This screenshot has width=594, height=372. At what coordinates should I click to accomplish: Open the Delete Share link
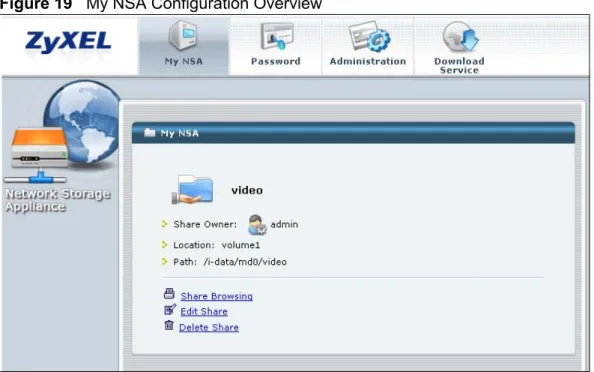pyautogui.click(x=209, y=328)
